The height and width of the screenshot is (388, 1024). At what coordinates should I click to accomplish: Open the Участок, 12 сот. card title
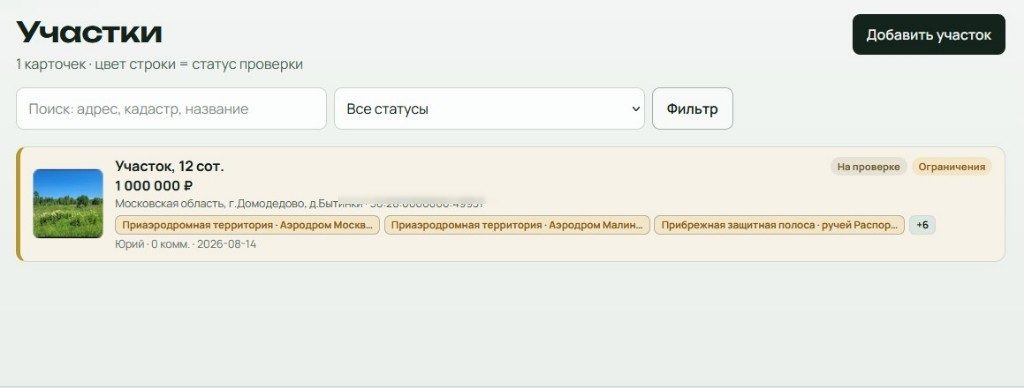tap(170, 166)
